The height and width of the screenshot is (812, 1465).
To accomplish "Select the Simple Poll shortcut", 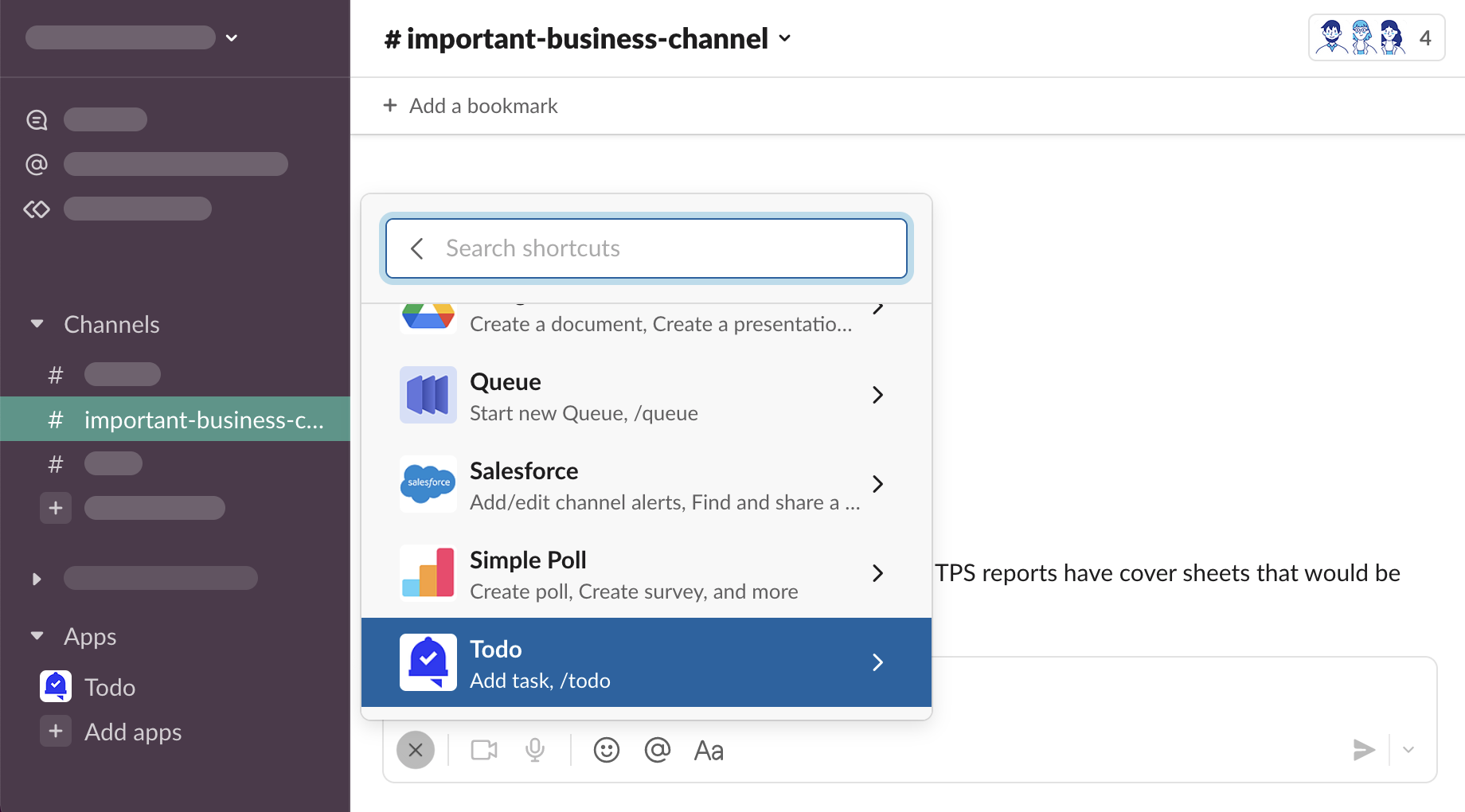I will tap(646, 573).
